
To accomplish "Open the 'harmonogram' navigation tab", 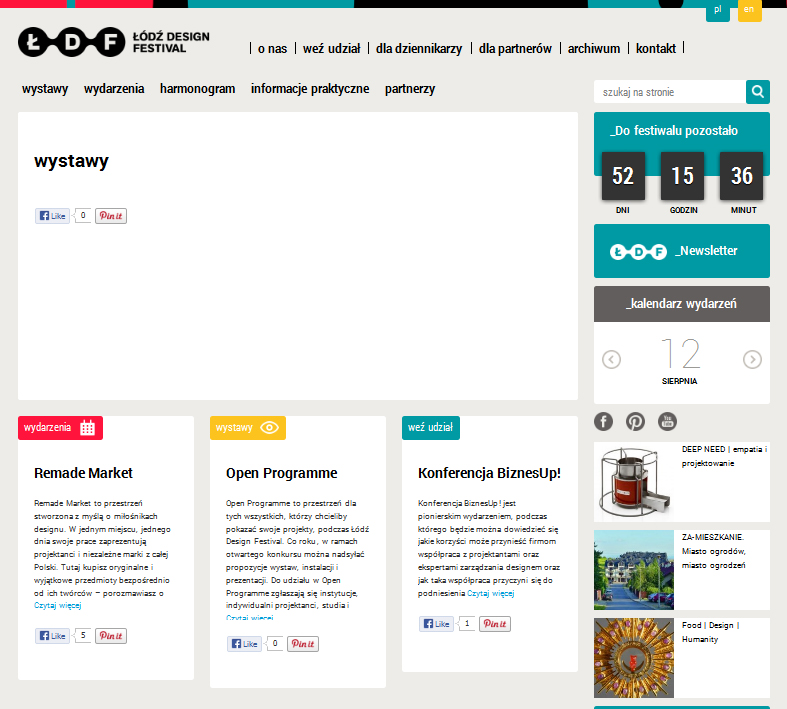I will pos(197,89).
